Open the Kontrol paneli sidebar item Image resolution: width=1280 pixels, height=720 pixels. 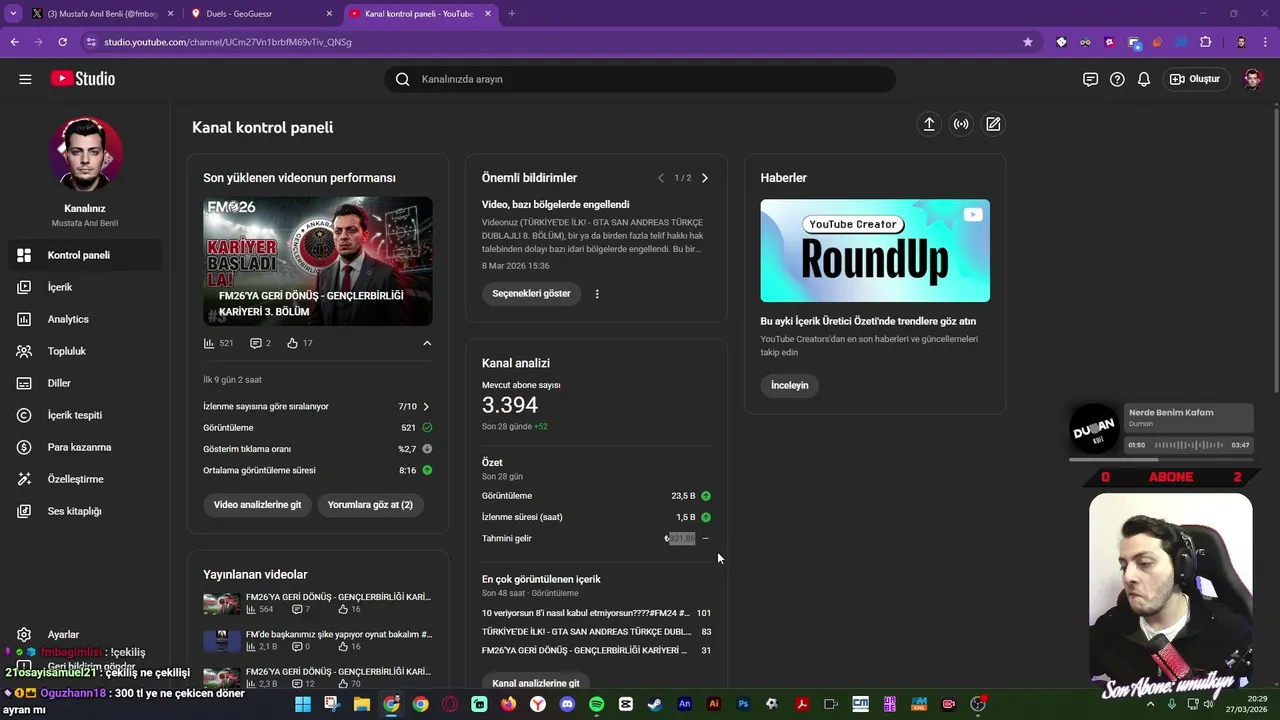tap(84, 255)
